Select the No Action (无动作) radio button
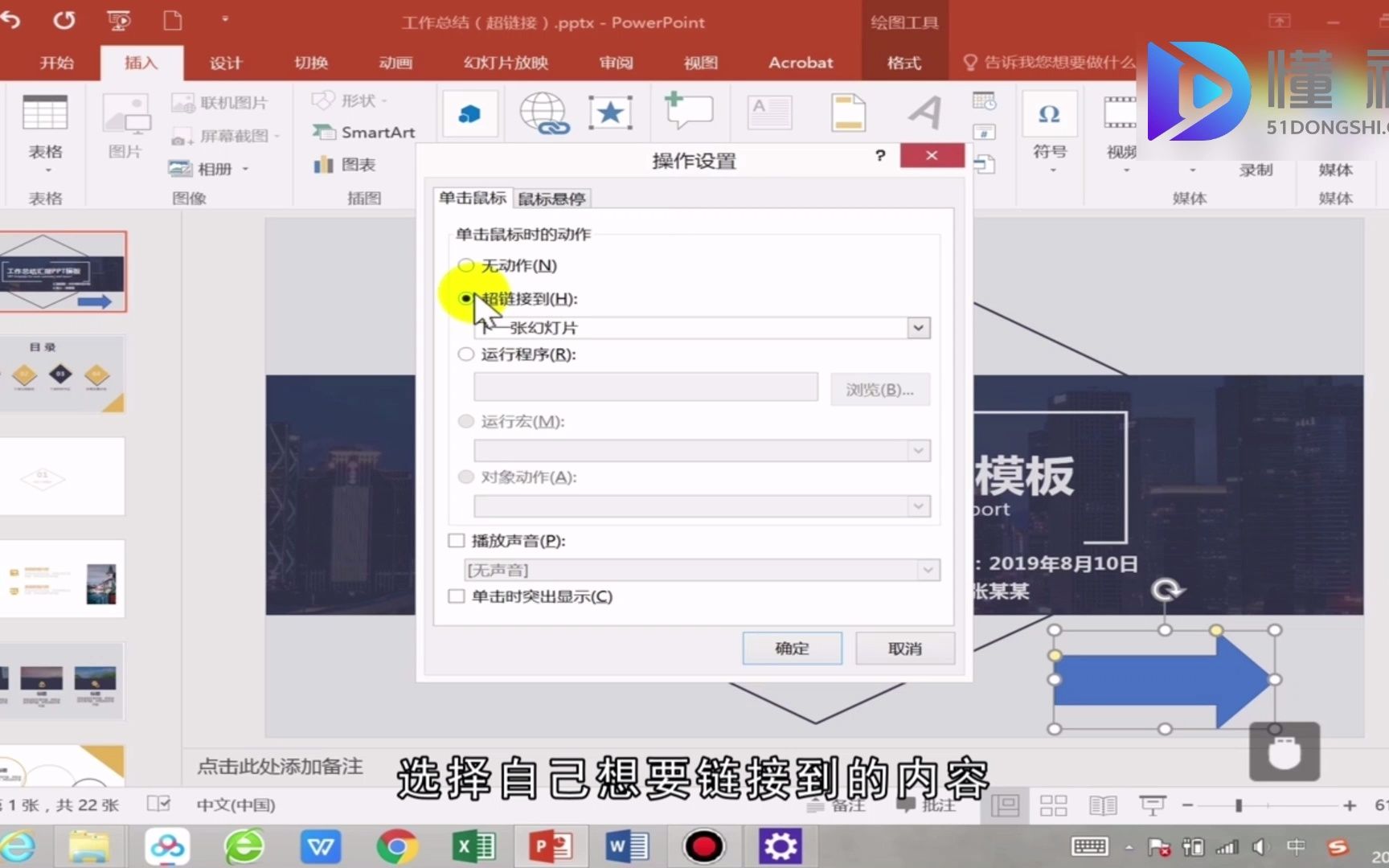 tap(465, 265)
